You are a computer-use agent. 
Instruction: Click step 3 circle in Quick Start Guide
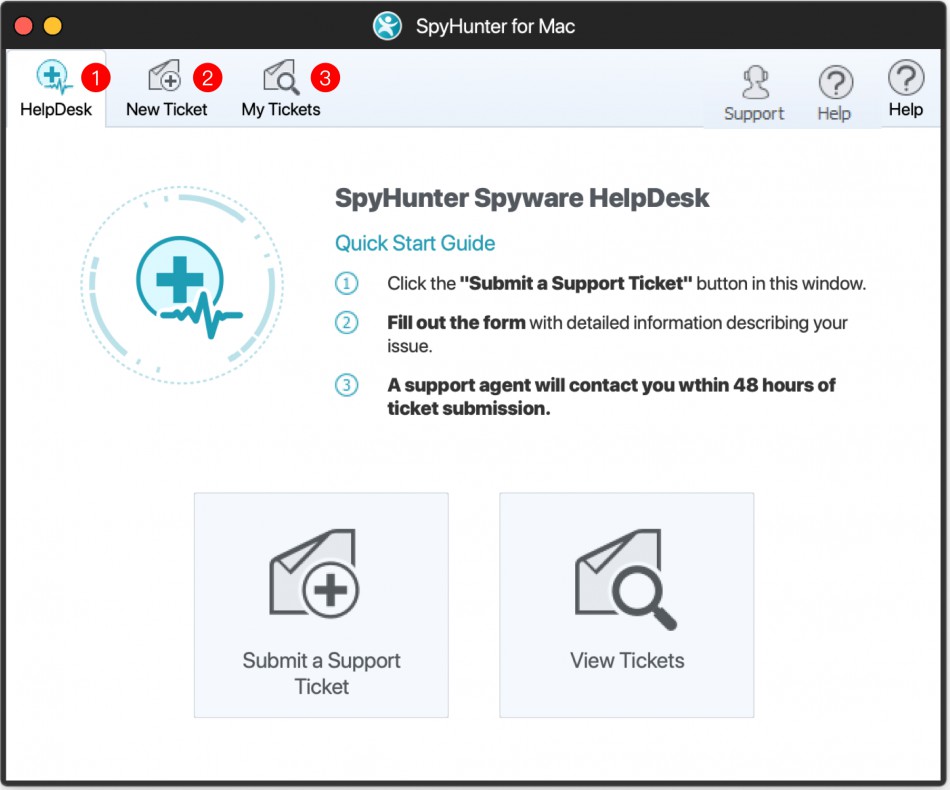pyautogui.click(x=347, y=385)
